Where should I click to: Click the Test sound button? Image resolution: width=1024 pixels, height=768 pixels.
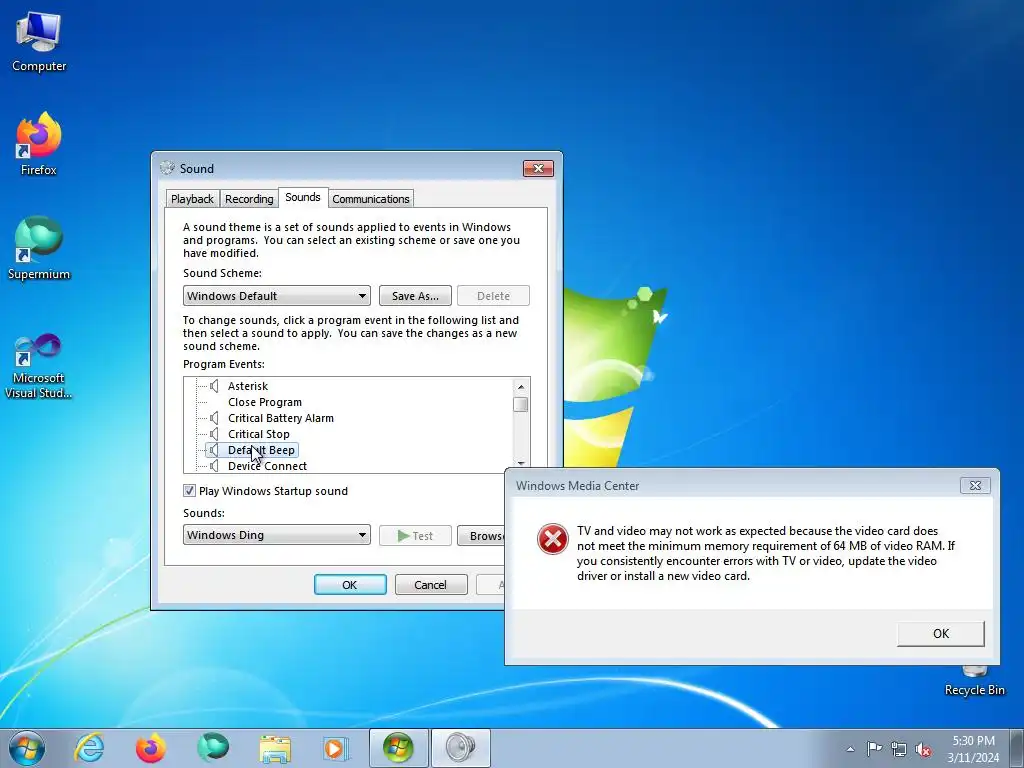(x=415, y=536)
